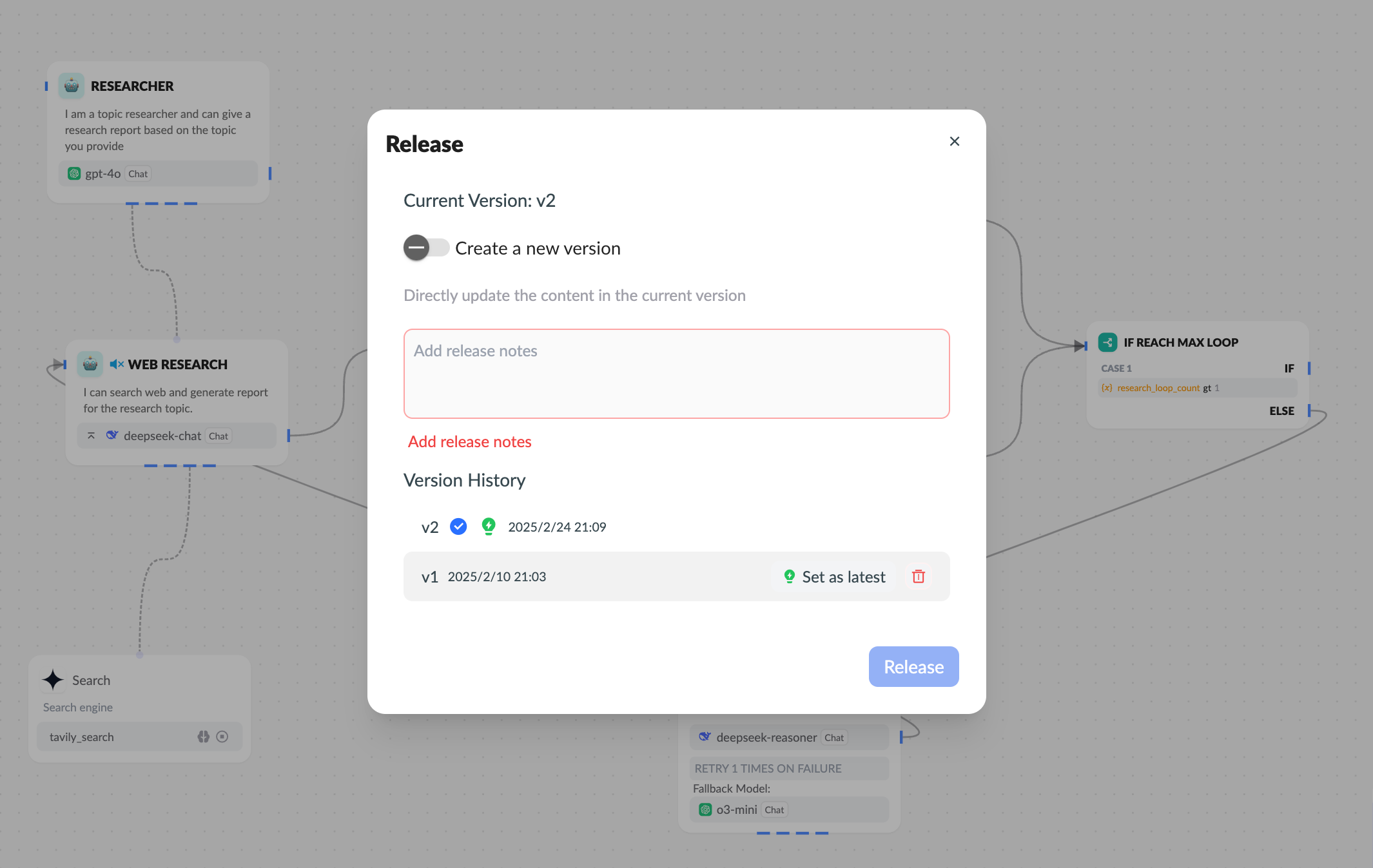Click inside the release notes text field
The height and width of the screenshot is (868, 1373).
pos(676,374)
